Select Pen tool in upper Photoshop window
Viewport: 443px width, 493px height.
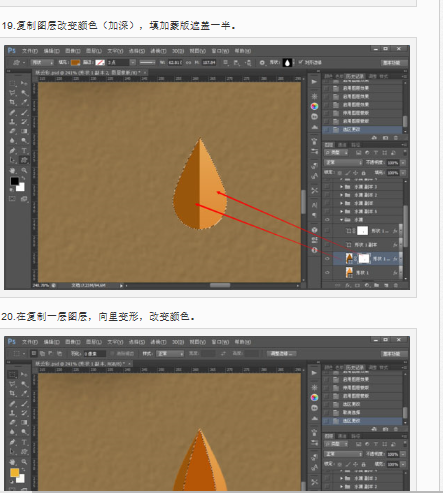point(13,151)
